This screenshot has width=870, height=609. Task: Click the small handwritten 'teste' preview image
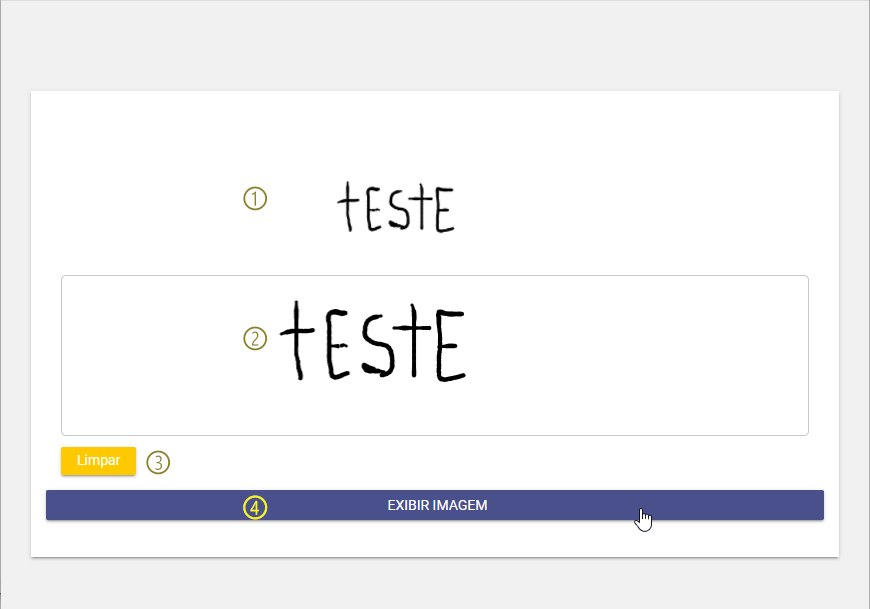tap(396, 207)
